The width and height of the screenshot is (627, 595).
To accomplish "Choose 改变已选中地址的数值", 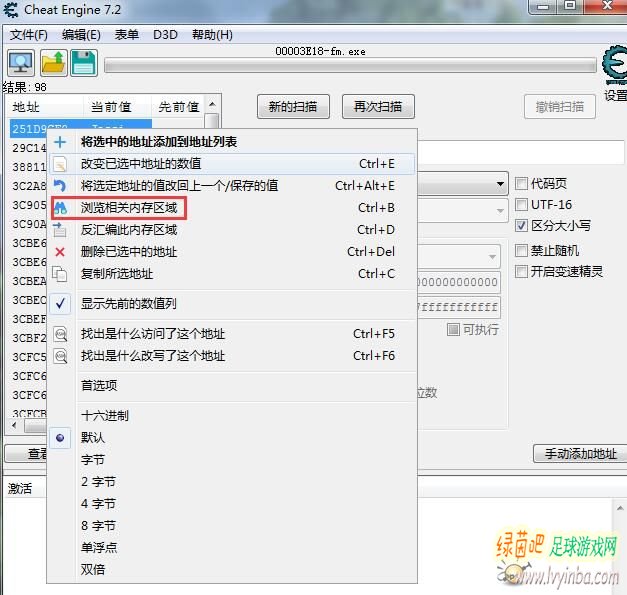I will [232, 164].
